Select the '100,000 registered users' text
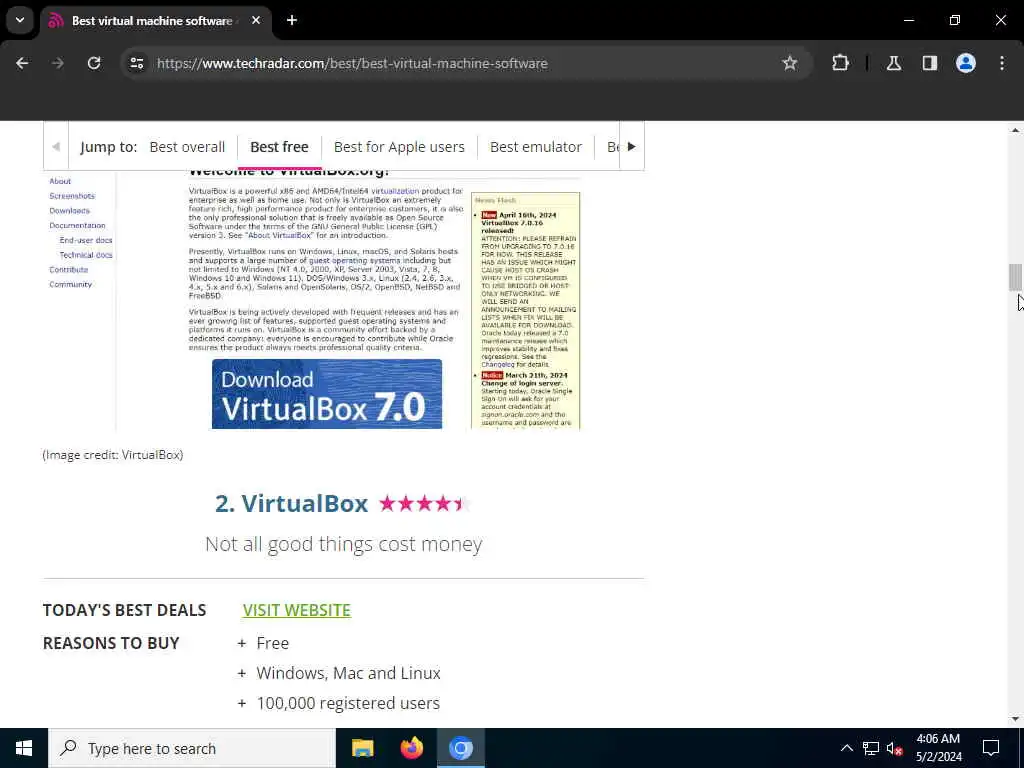The image size is (1024, 768). pos(348,703)
